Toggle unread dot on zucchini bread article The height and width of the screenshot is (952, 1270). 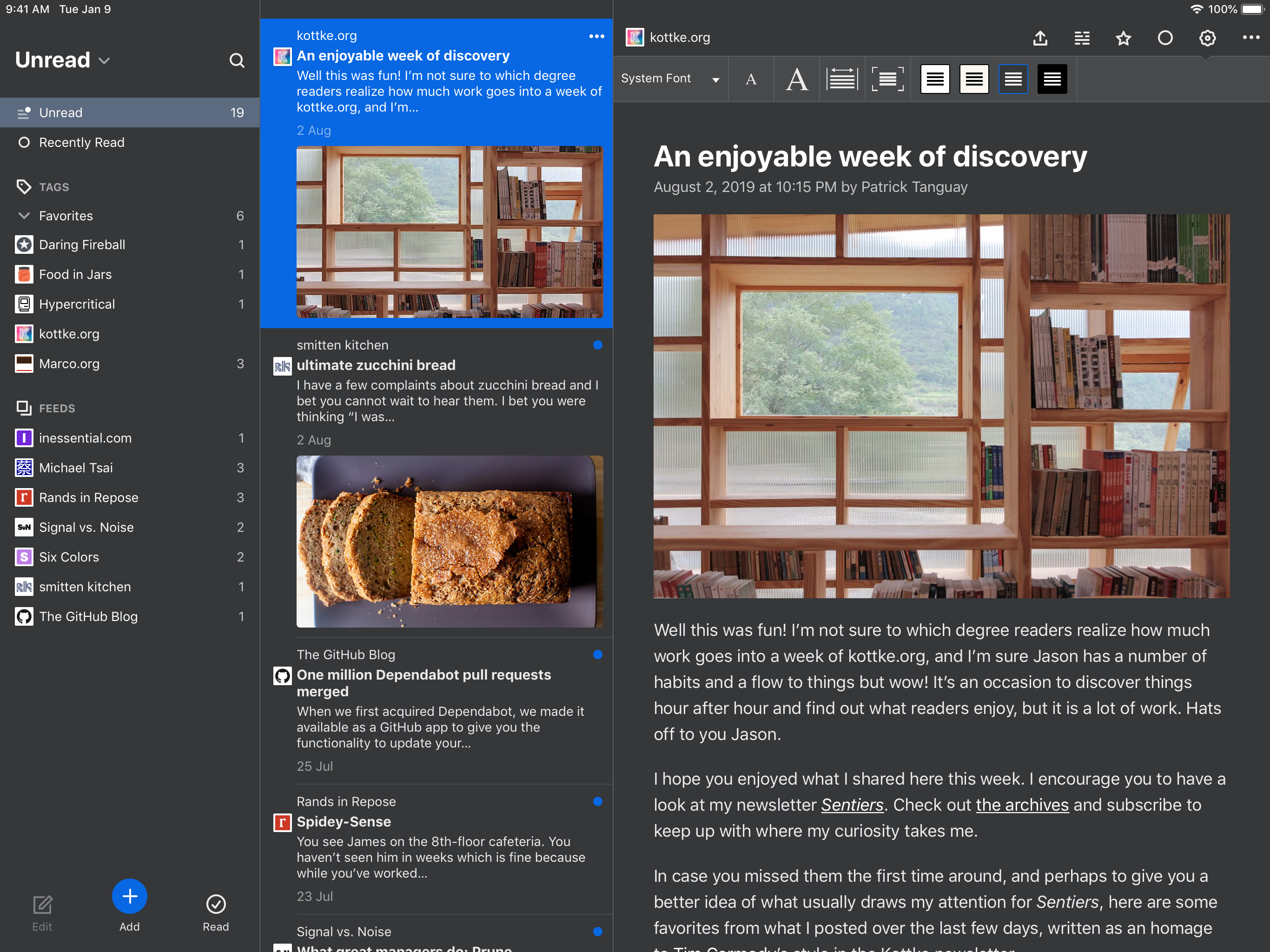click(x=597, y=345)
